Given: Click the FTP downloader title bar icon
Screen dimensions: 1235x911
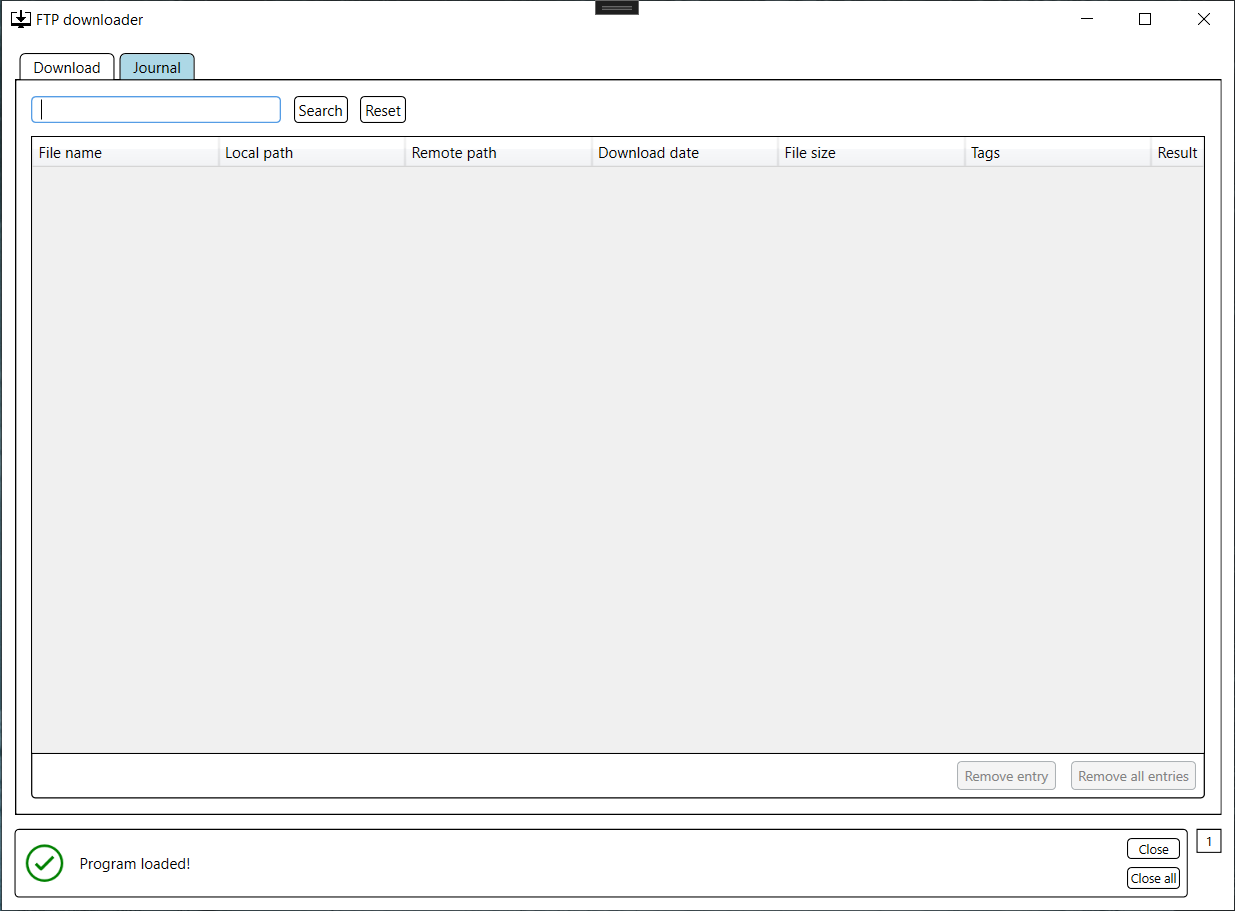Looking at the screenshot, I should click(x=21, y=18).
